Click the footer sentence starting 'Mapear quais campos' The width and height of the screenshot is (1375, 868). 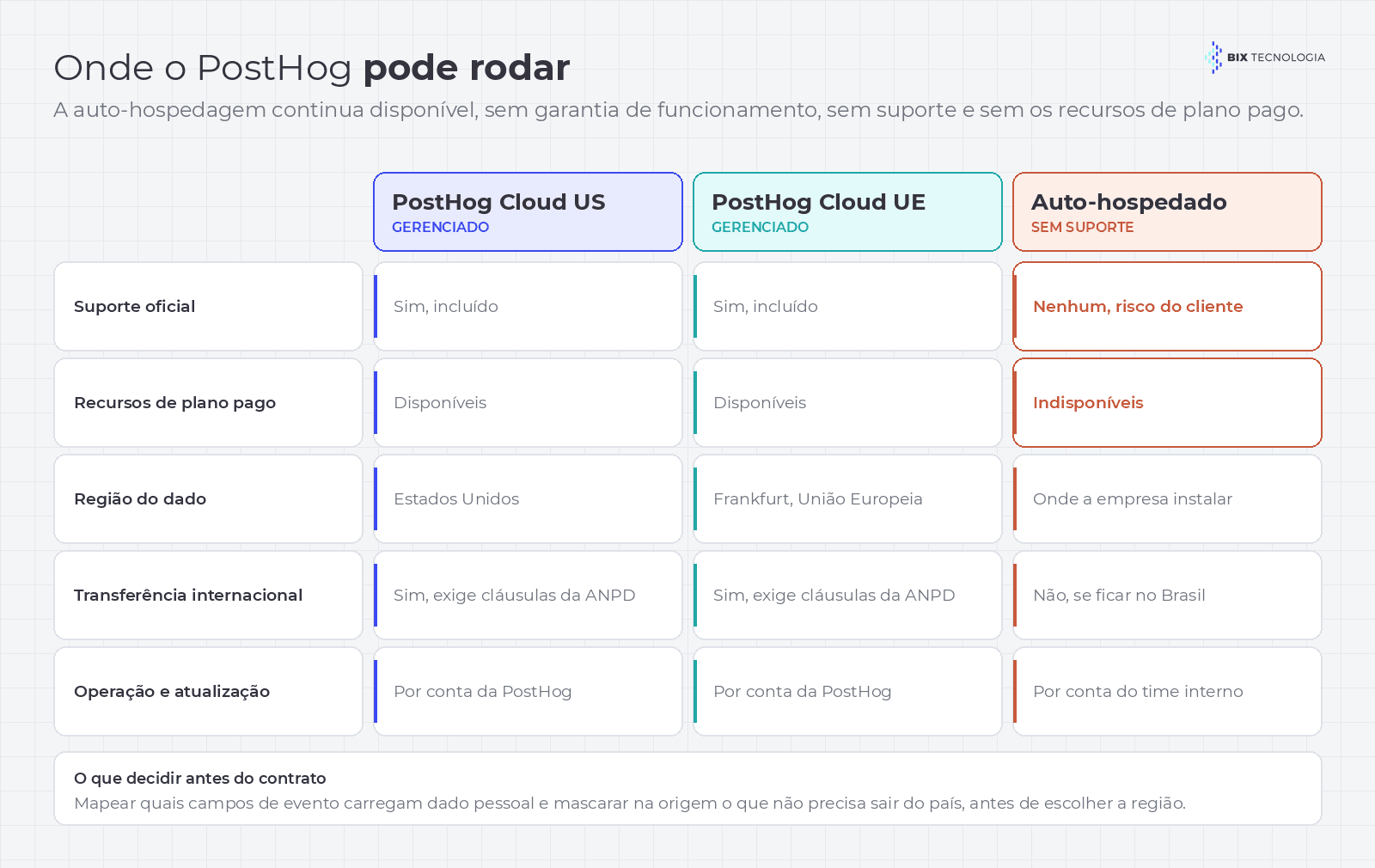(630, 803)
